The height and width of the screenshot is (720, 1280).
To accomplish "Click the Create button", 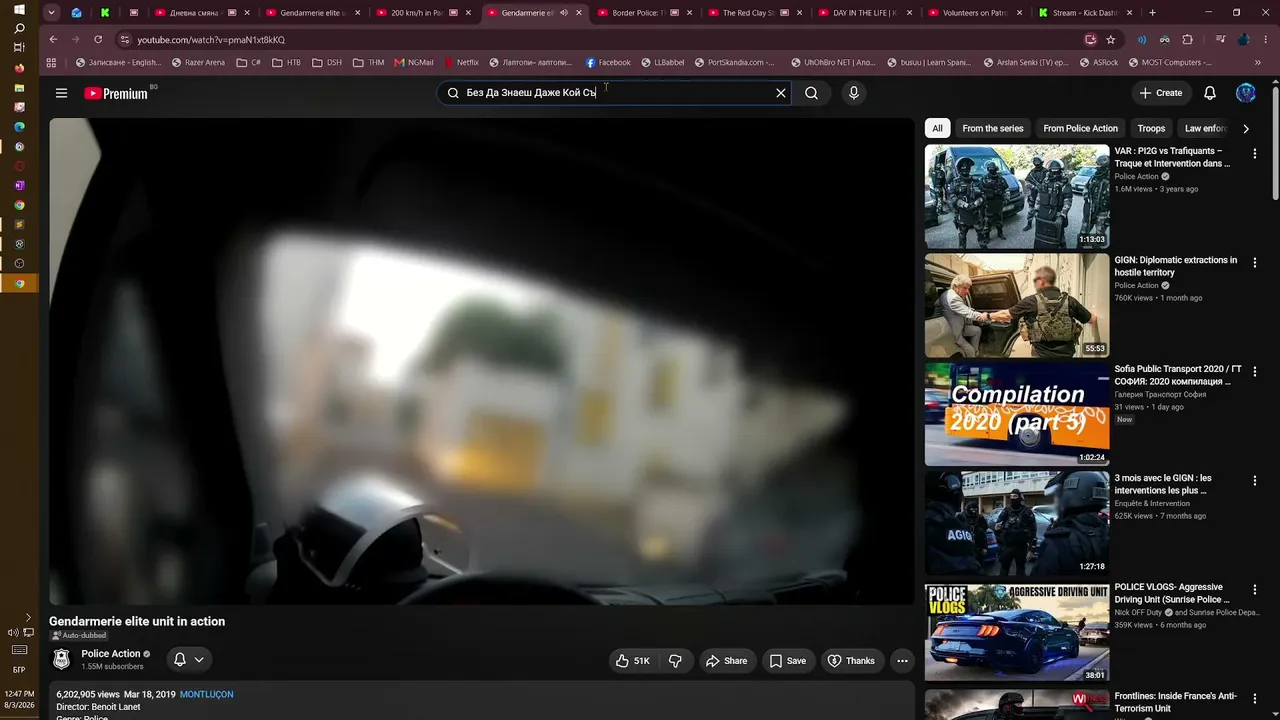I will click(x=1161, y=93).
